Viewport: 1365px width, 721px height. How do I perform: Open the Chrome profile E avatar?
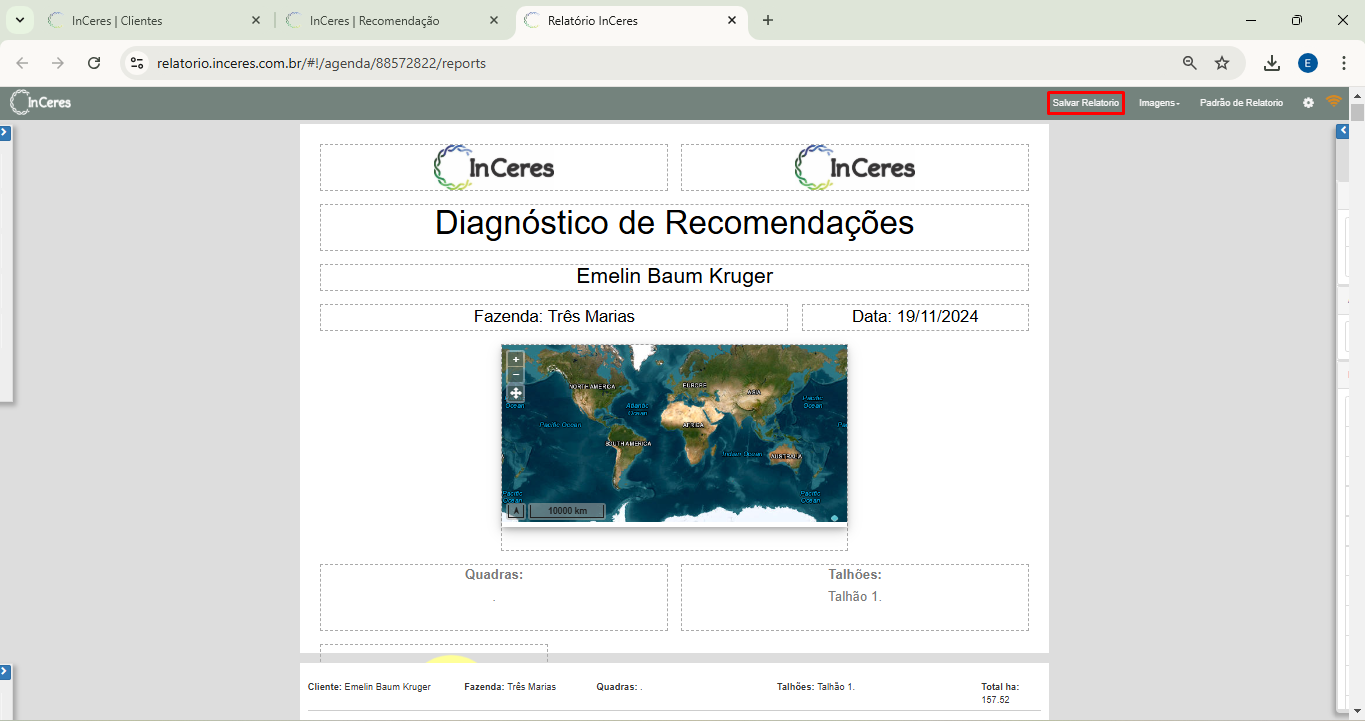1308,63
